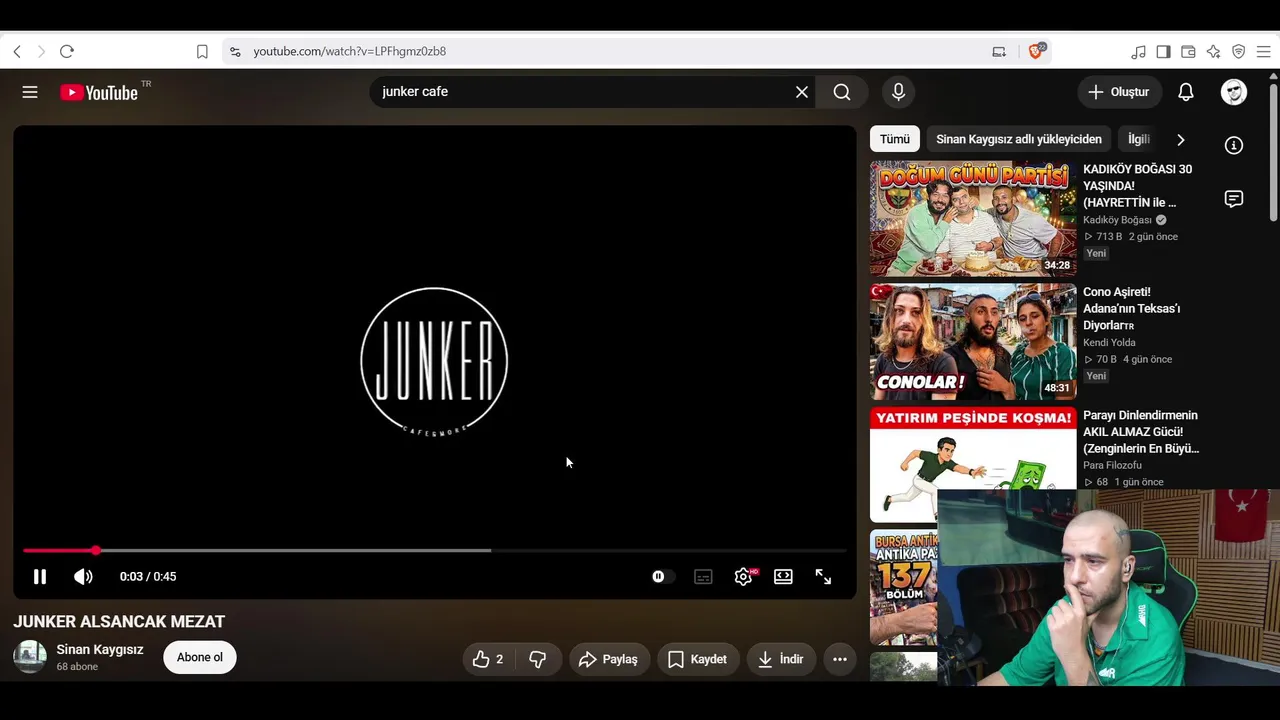This screenshot has width=1280, height=720.
Task: Start voice search with the microphone
Action: pos(898,92)
